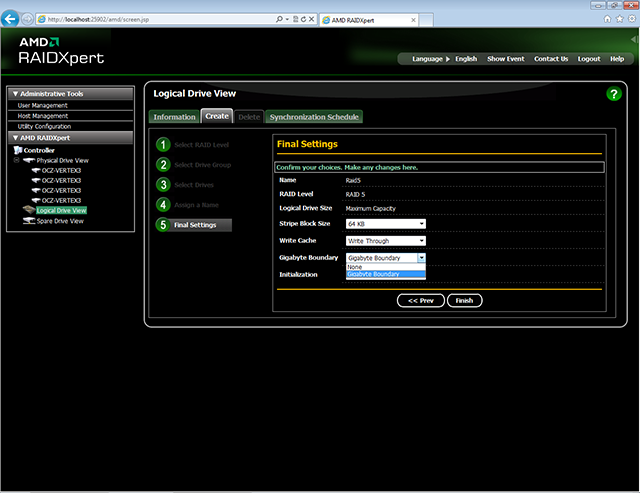Image resolution: width=640 pixels, height=493 pixels.
Task: Click the Delete tab
Action: 249,117
